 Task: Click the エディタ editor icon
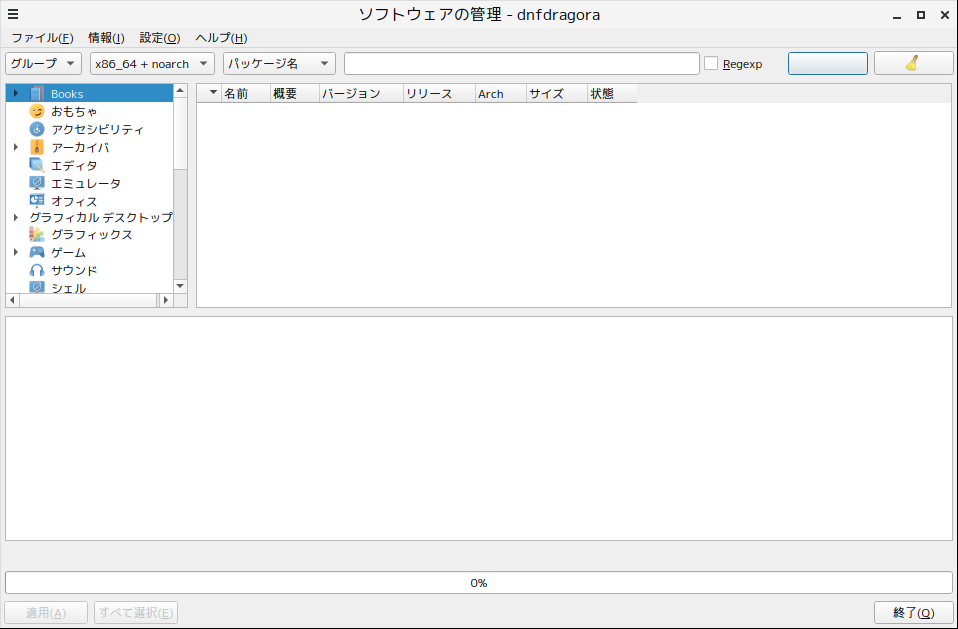[x=37, y=165]
